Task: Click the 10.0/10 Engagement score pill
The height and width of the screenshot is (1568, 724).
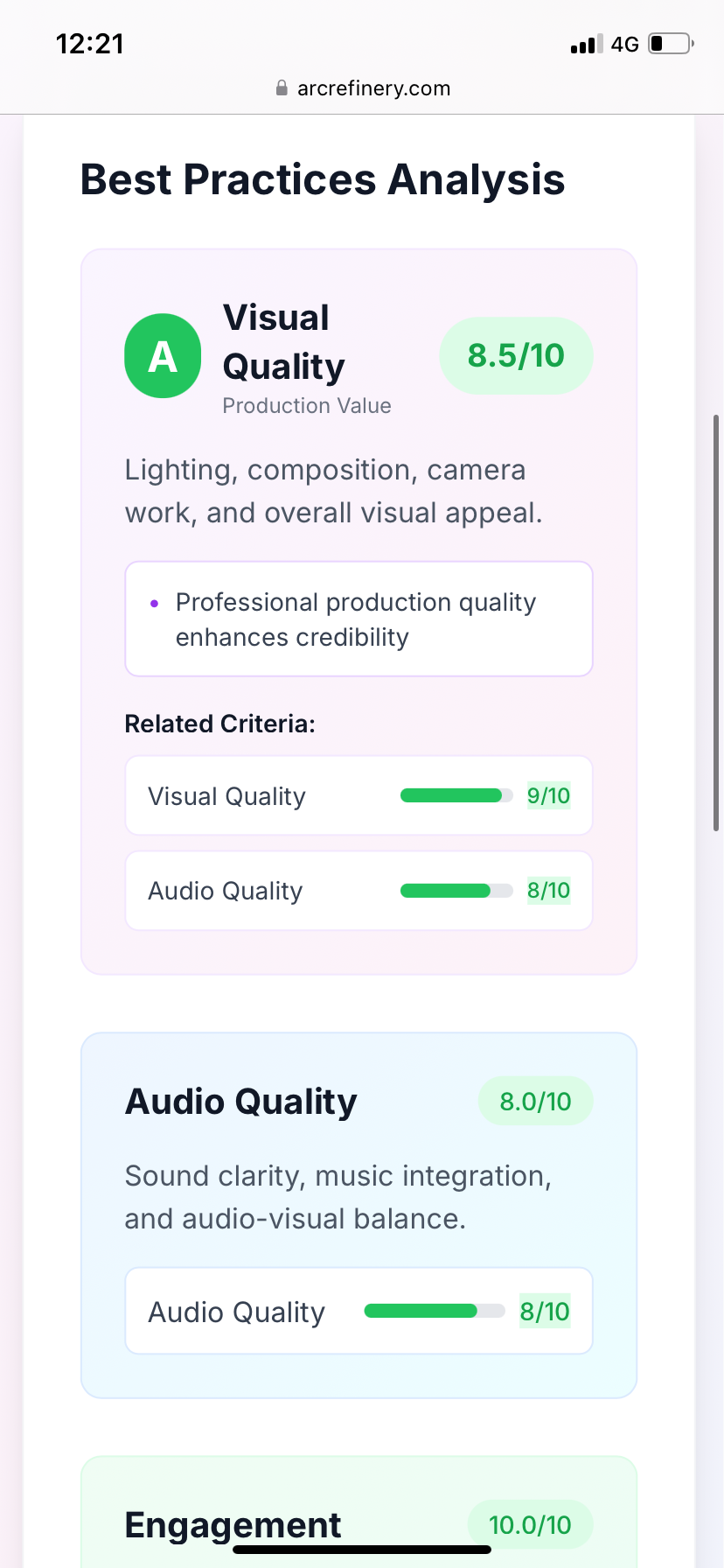Action: tap(530, 1524)
